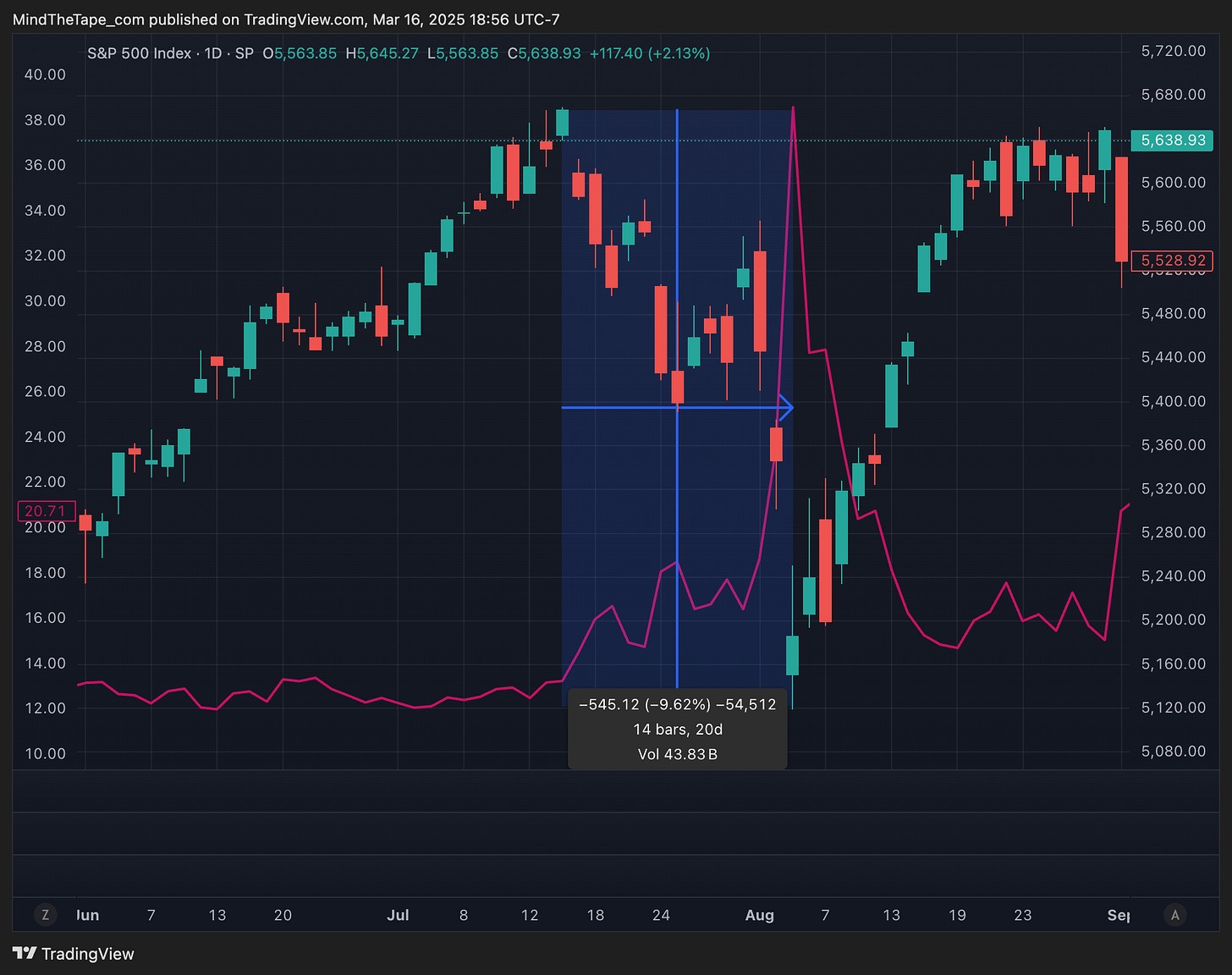
Task: Click the 24.00 left axis label
Action: (x=45, y=438)
